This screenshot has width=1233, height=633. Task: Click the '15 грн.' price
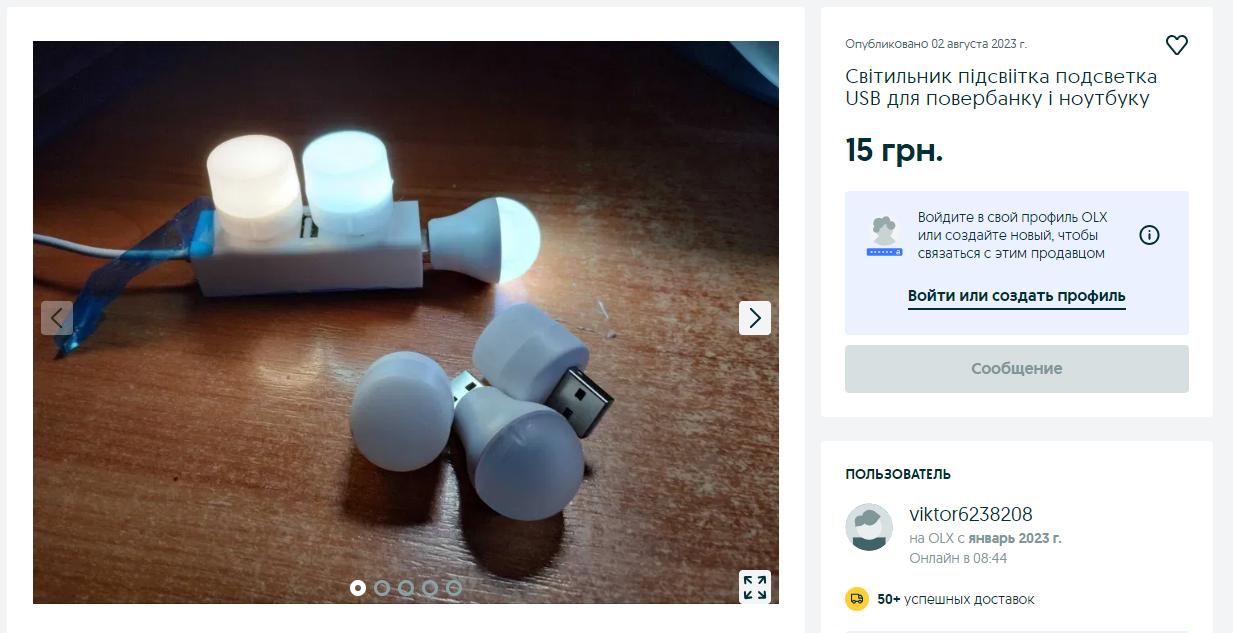[894, 150]
